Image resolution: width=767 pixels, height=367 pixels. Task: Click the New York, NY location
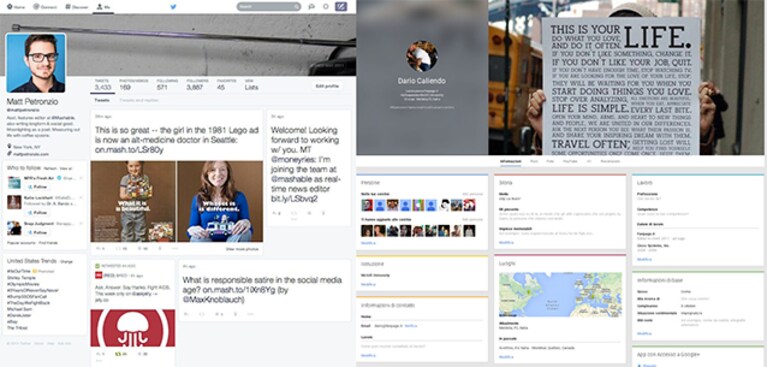(x=25, y=147)
